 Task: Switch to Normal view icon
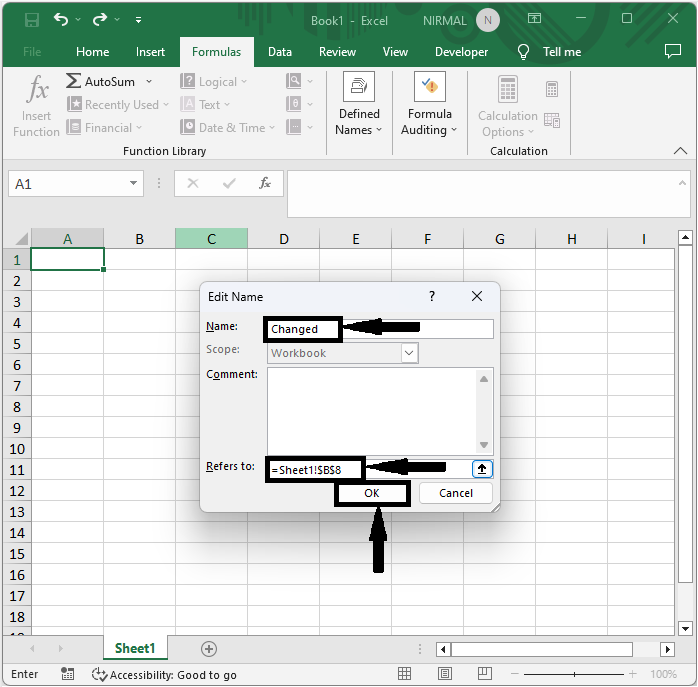click(404, 674)
